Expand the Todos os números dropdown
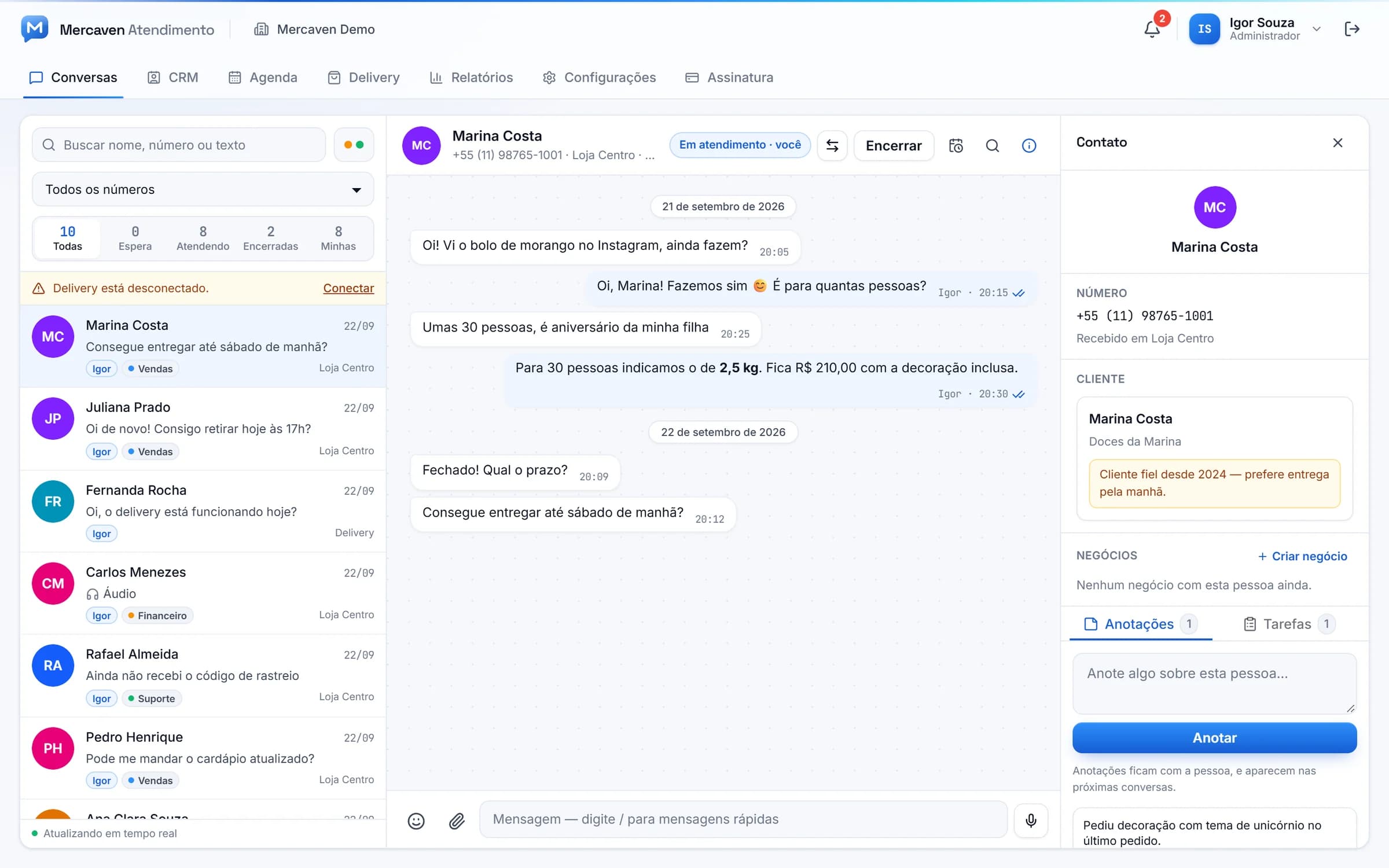1389x868 pixels. pyautogui.click(x=203, y=189)
